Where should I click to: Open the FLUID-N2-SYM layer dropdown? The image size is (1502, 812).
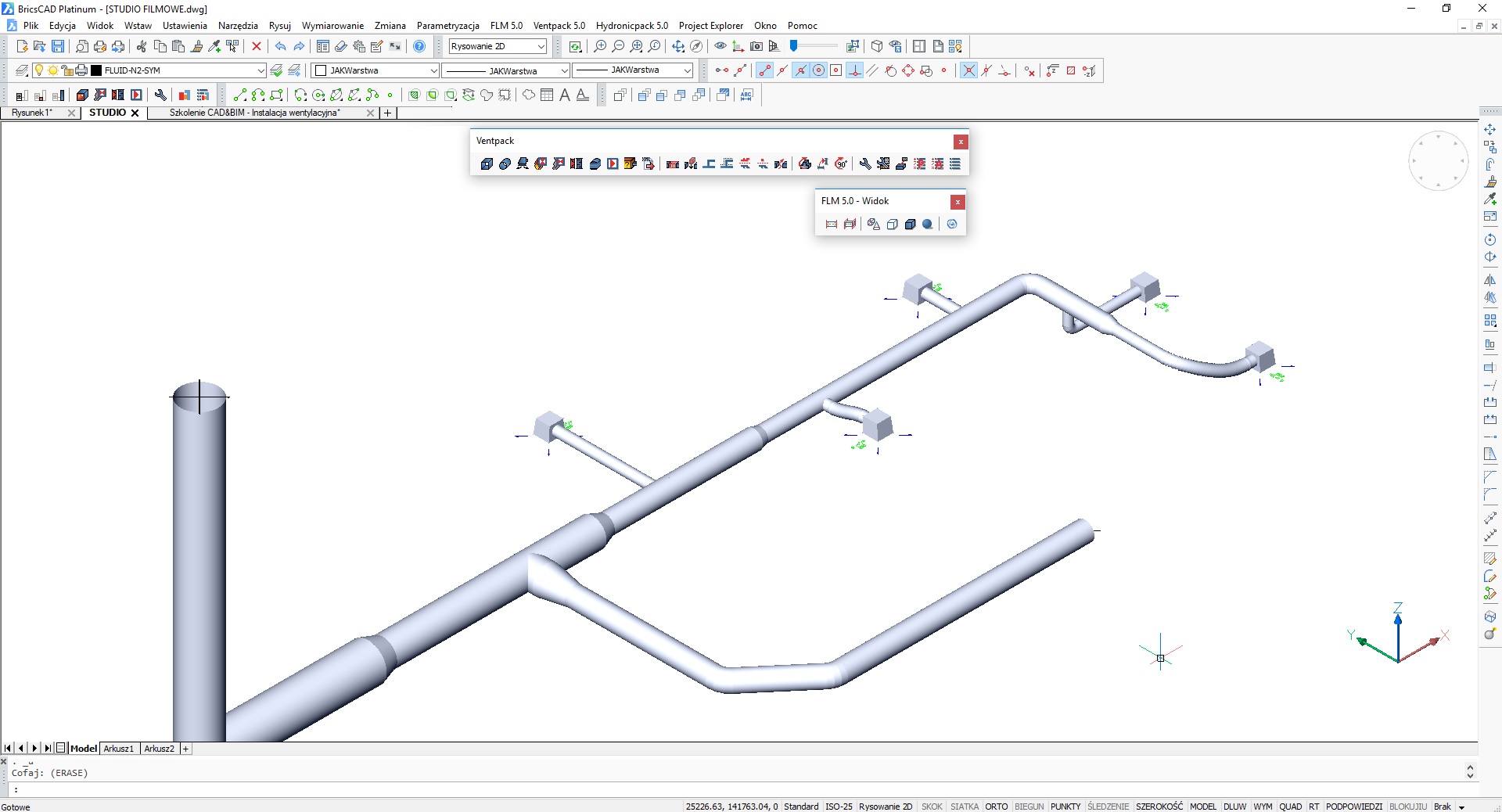pyautogui.click(x=261, y=70)
